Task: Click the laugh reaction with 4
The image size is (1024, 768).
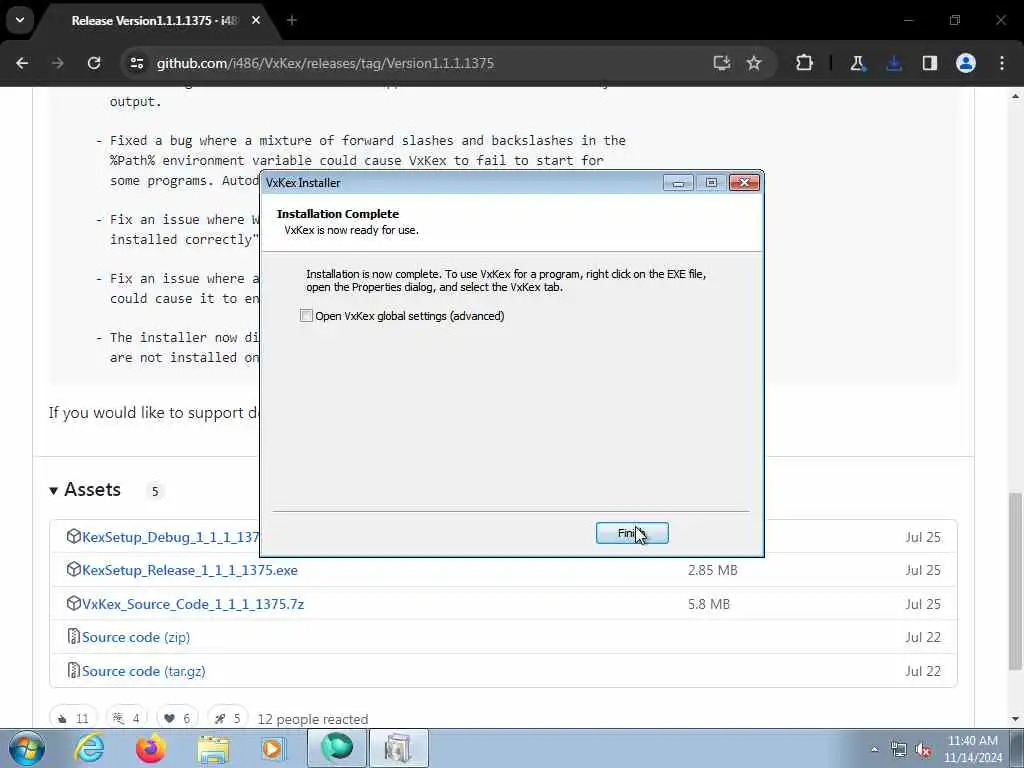Action: (x=126, y=718)
